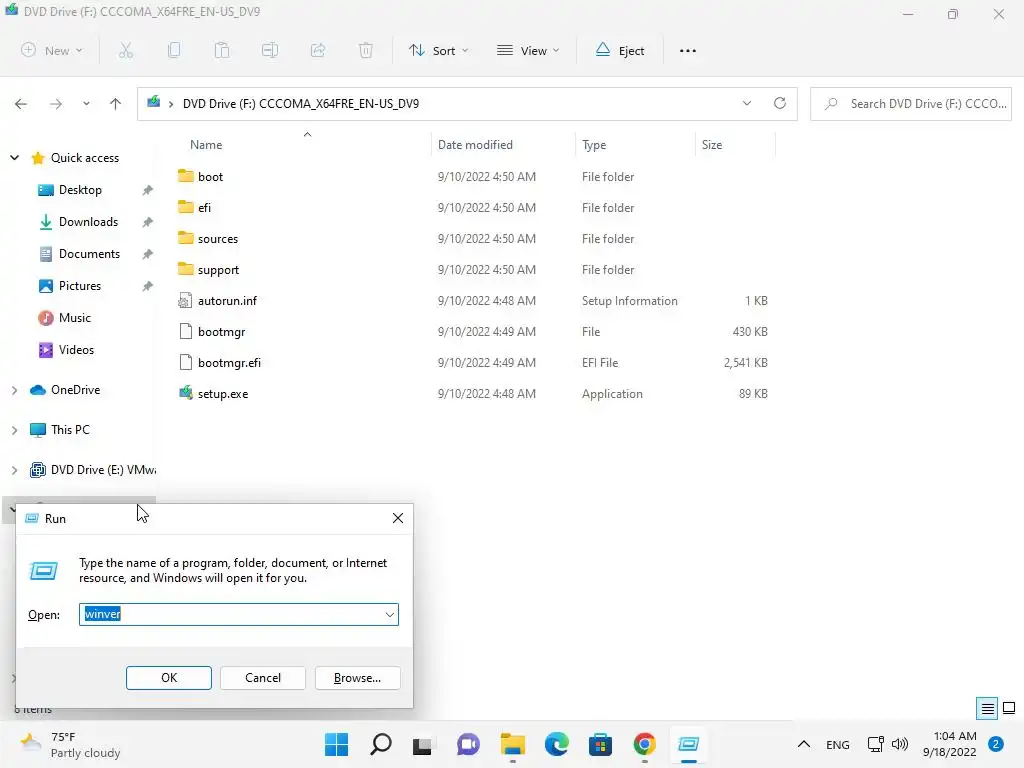Open File Explorer taskbar icon
1024x768 pixels.
point(513,744)
